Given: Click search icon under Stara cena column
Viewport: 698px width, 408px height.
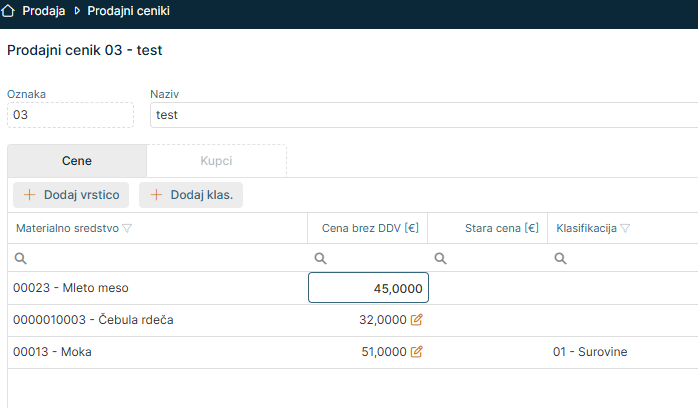Looking at the screenshot, I should [x=441, y=258].
